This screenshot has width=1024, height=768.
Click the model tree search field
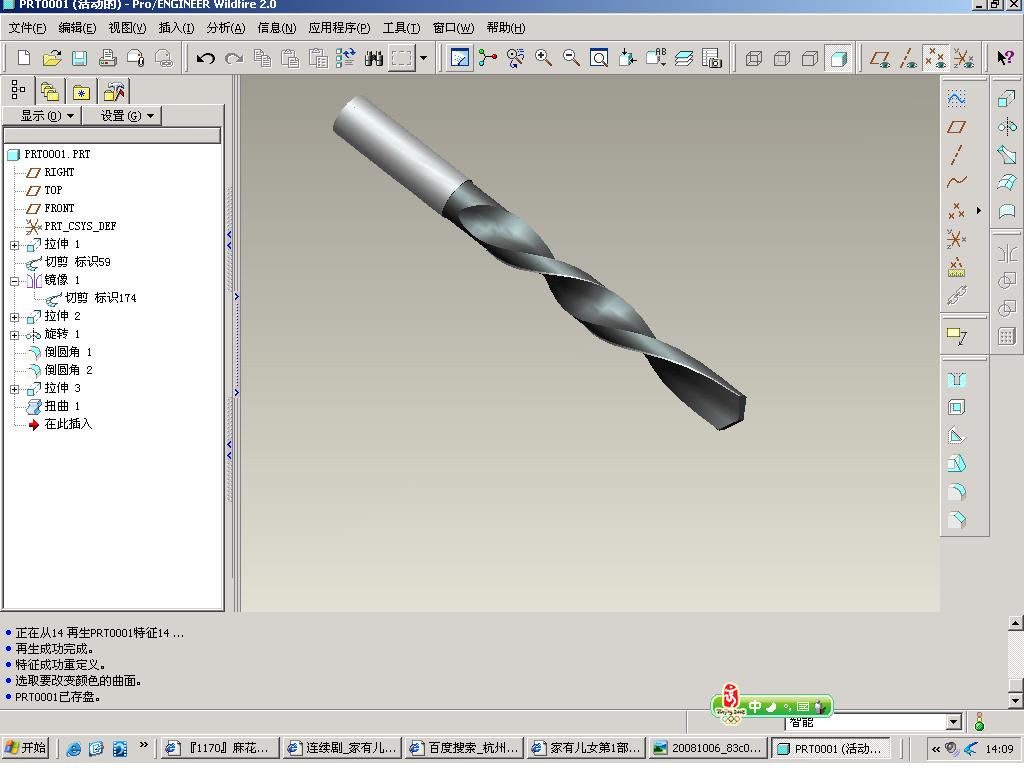(112, 135)
